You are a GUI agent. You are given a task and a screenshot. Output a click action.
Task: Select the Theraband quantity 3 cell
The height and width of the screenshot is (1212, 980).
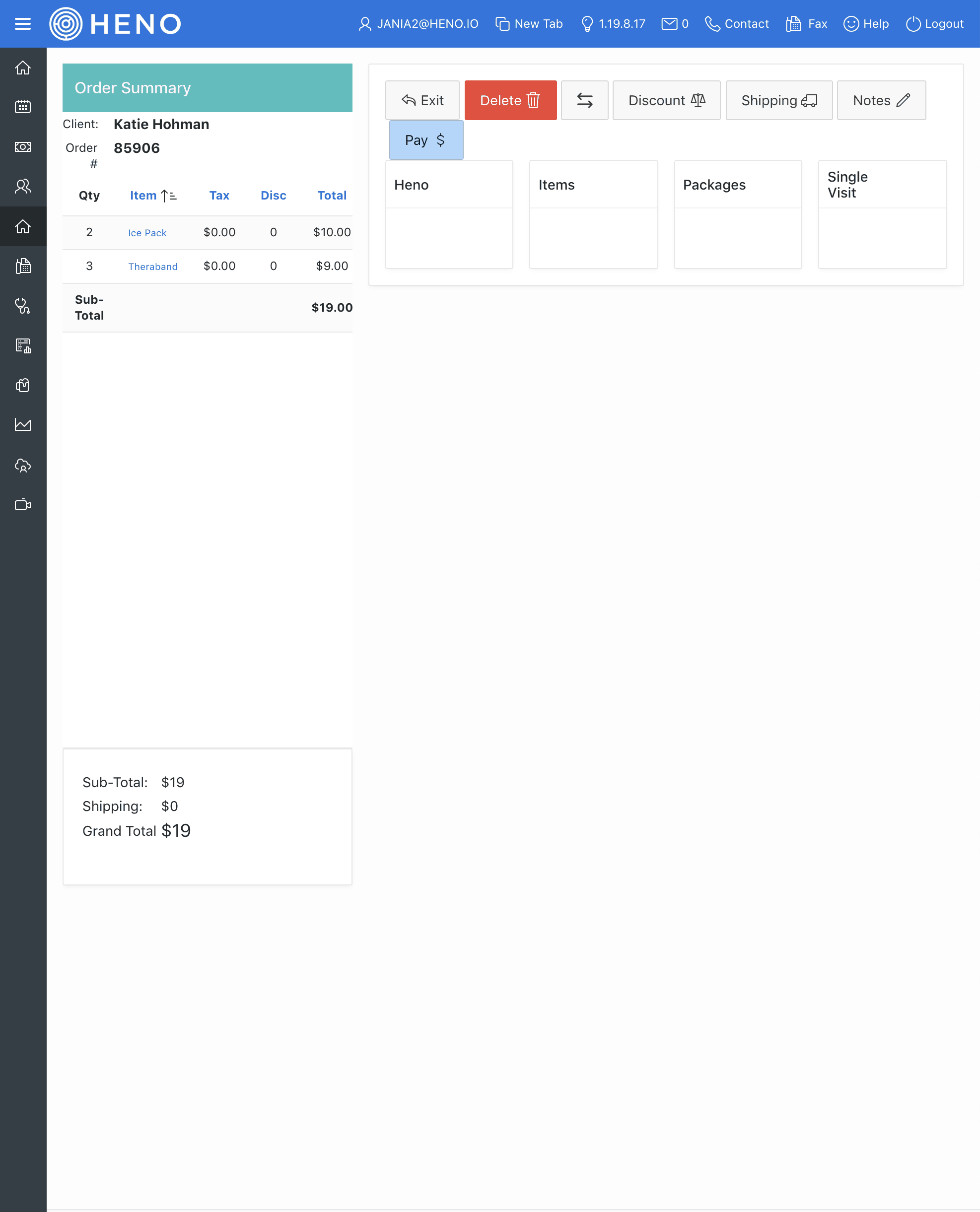point(89,267)
